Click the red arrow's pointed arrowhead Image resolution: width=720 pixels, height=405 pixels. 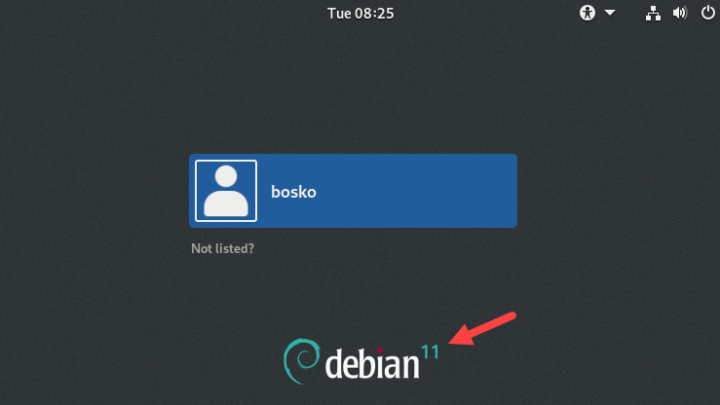click(x=461, y=337)
